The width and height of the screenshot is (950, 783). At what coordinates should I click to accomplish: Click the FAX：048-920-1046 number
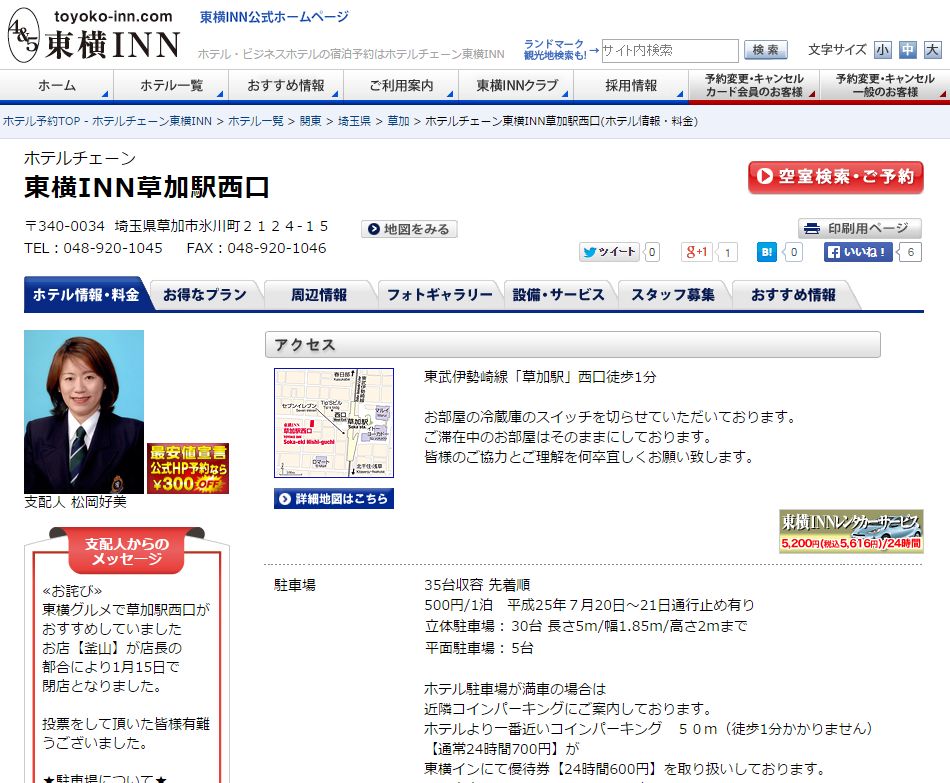pos(256,248)
